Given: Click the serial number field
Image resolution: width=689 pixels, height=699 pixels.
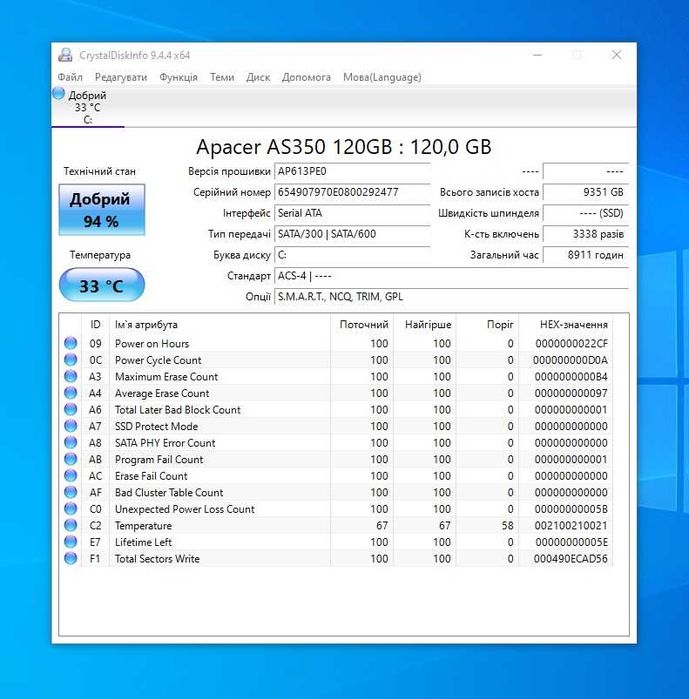Looking at the screenshot, I should (352, 193).
